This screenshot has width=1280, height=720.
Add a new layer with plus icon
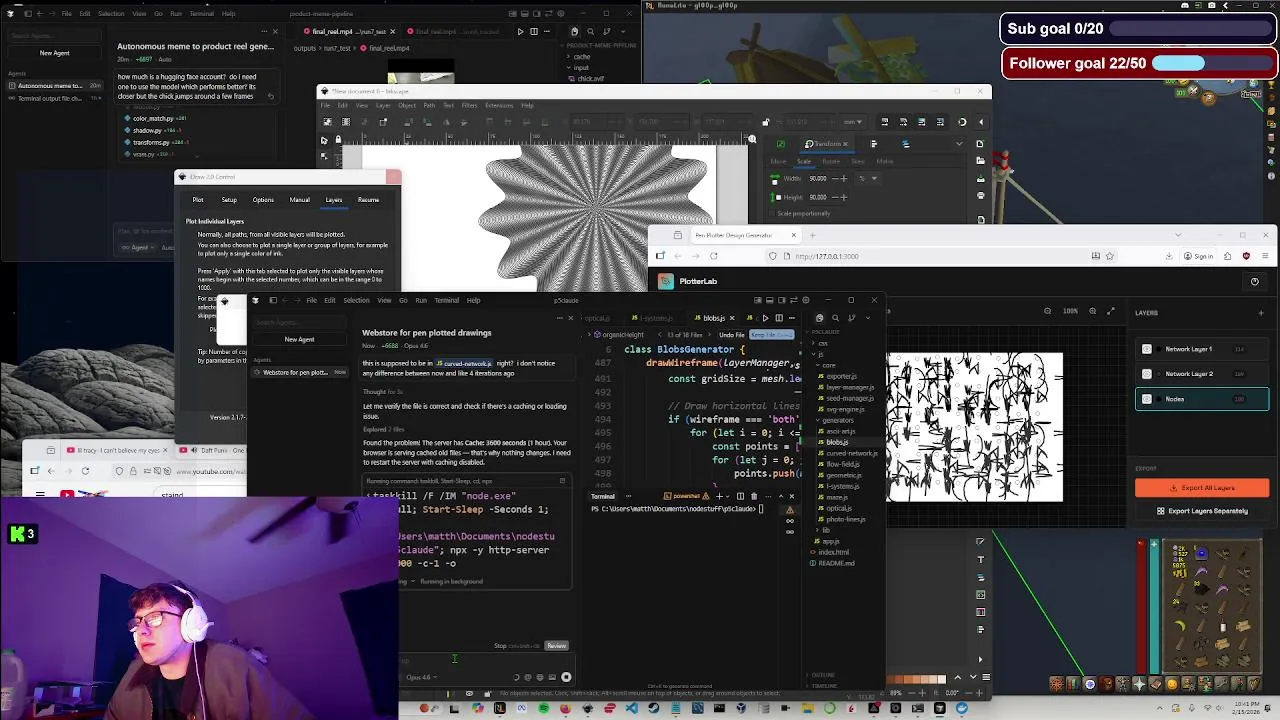tap(1261, 313)
